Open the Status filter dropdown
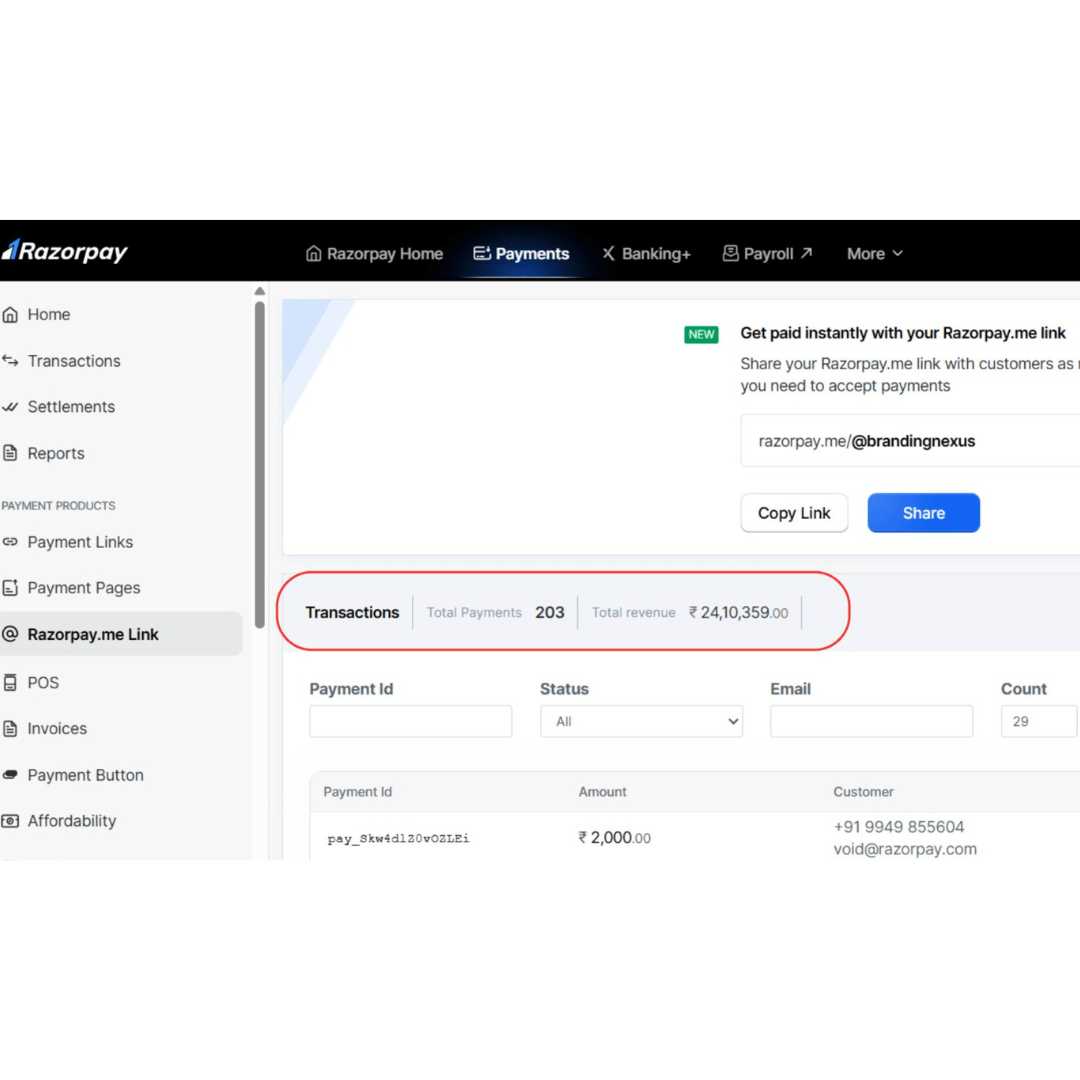 [641, 721]
